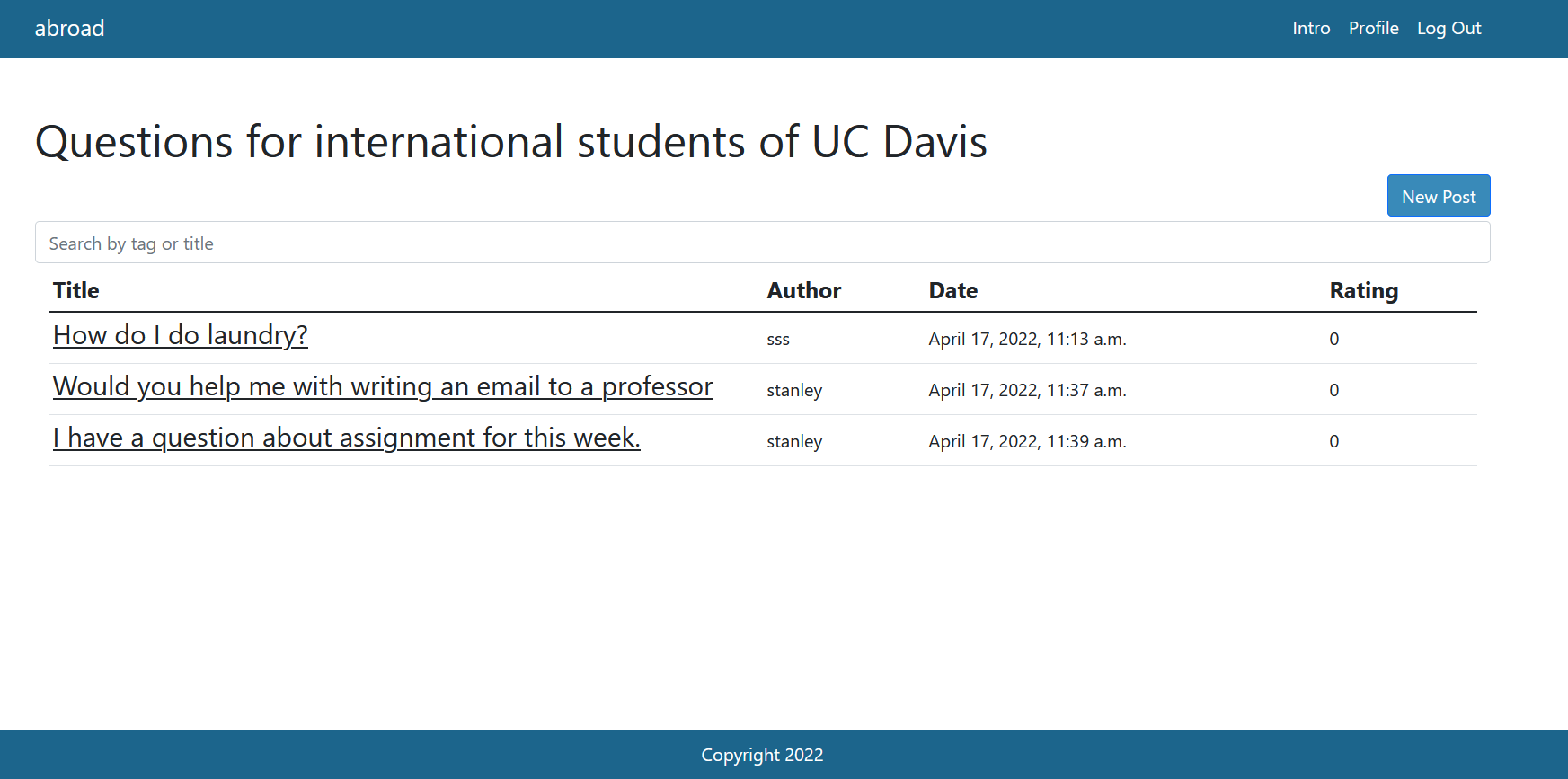Click the Title column header

[76, 290]
